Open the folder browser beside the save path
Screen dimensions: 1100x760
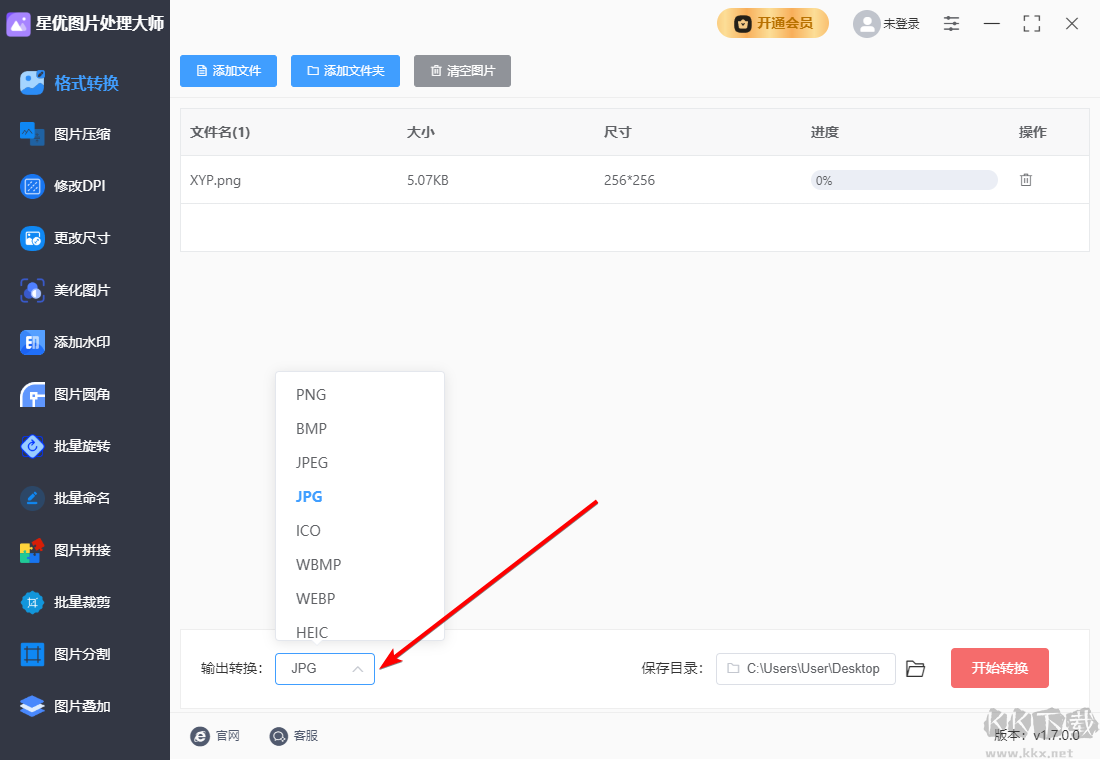(x=915, y=668)
